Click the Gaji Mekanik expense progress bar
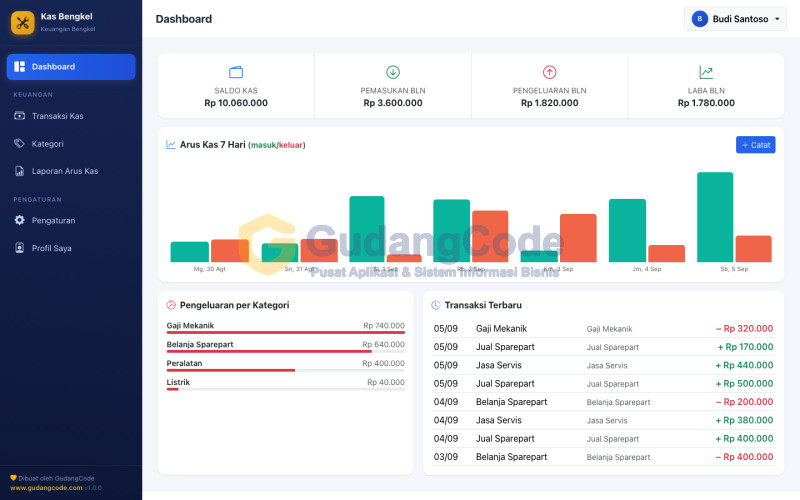This screenshot has height=500, width=800. pyautogui.click(x=286, y=333)
